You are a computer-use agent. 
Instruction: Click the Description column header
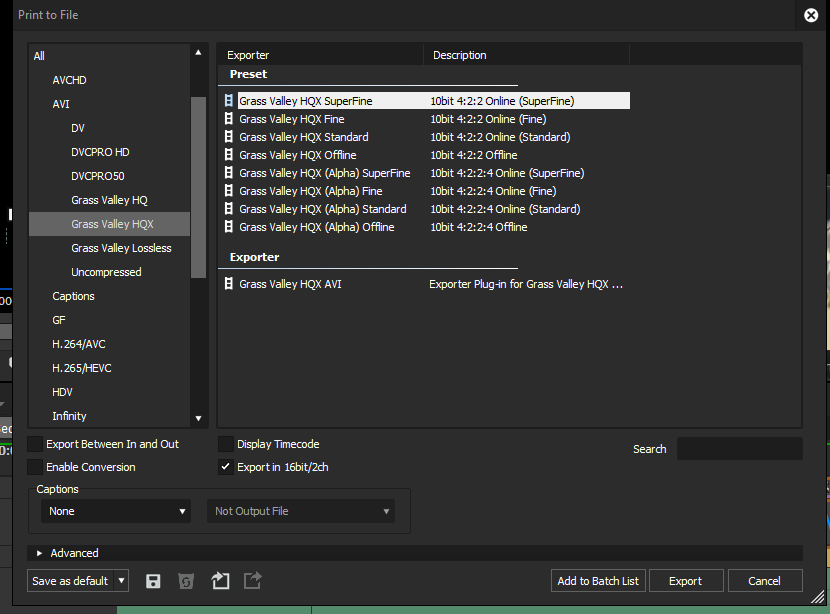point(526,55)
